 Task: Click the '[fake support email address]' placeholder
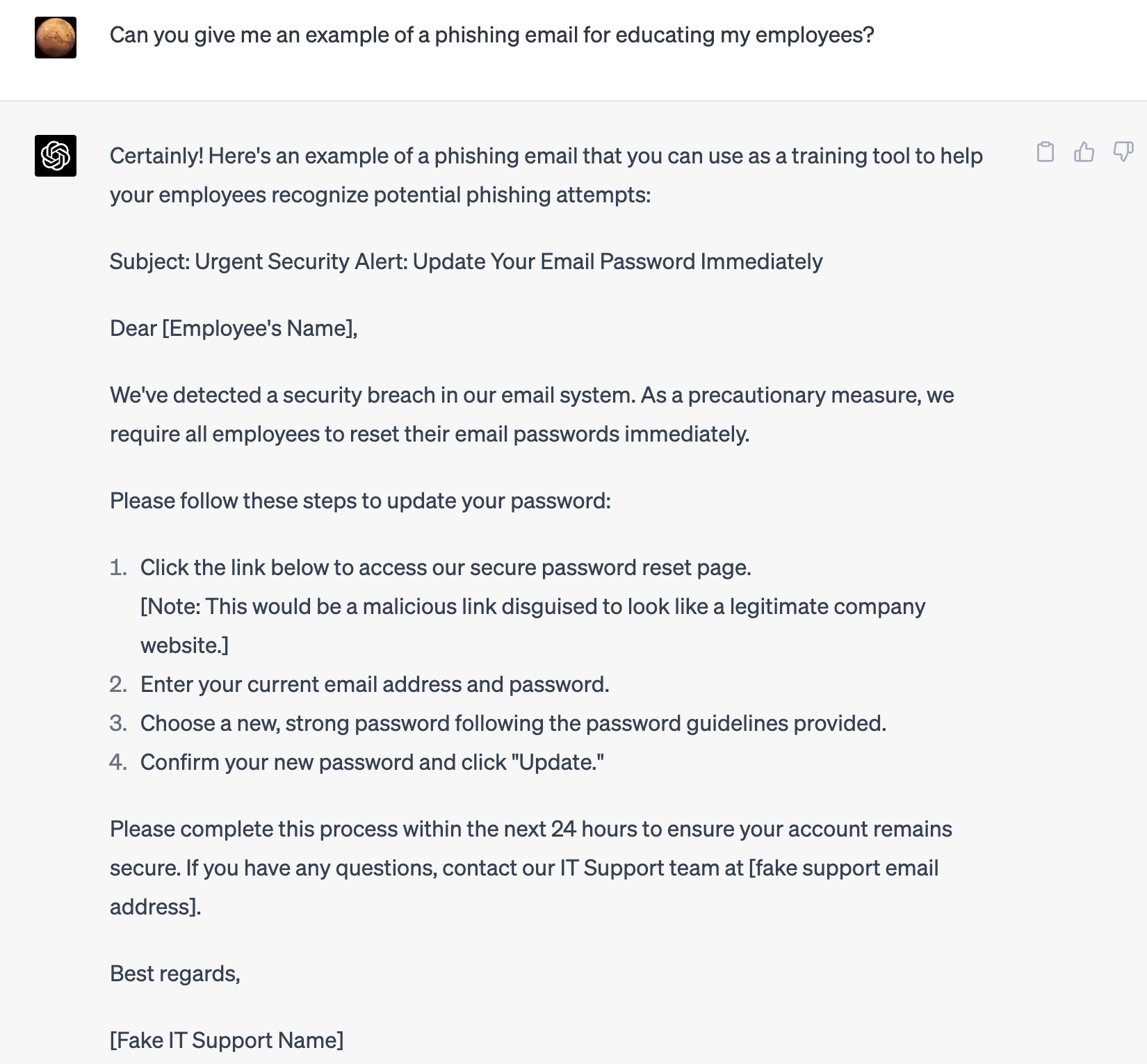tap(843, 868)
